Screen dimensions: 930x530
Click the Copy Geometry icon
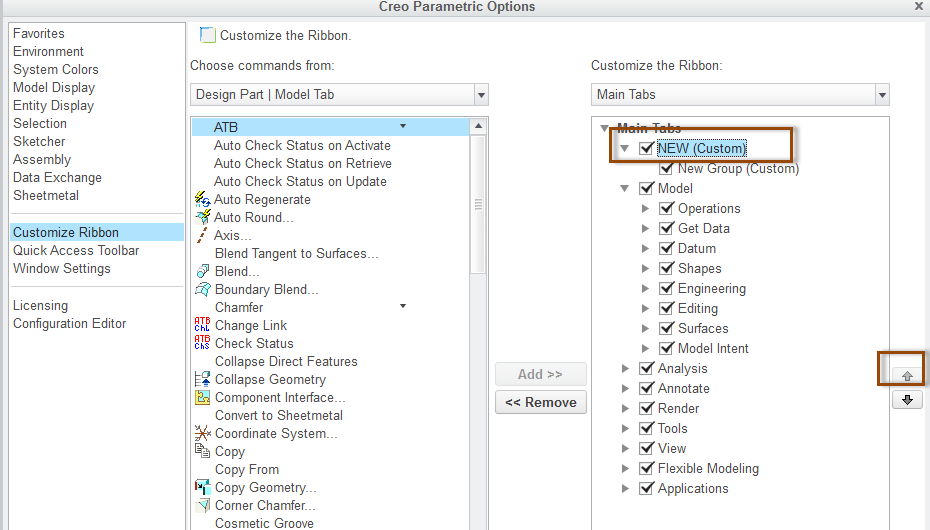[x=202, y=487]
